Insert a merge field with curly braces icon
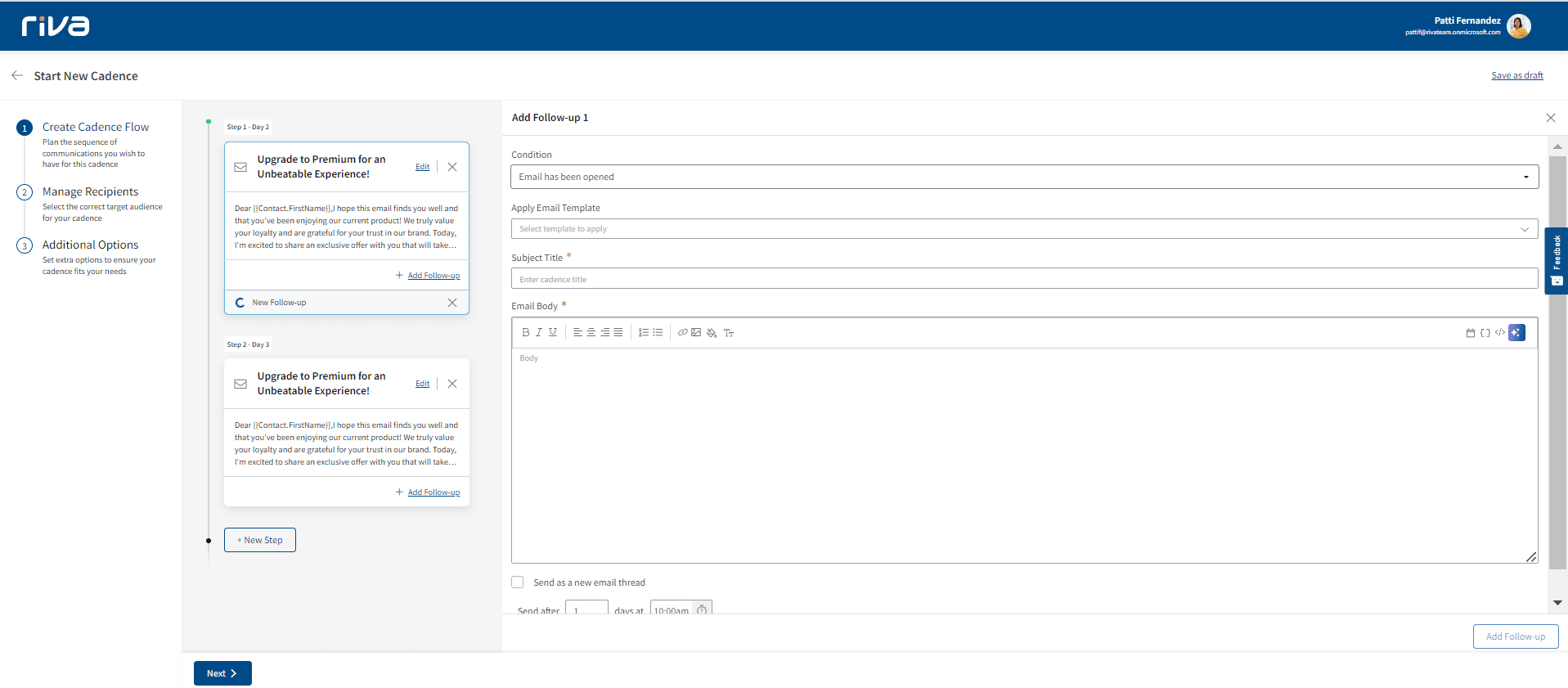 (x=1485, y=333)
